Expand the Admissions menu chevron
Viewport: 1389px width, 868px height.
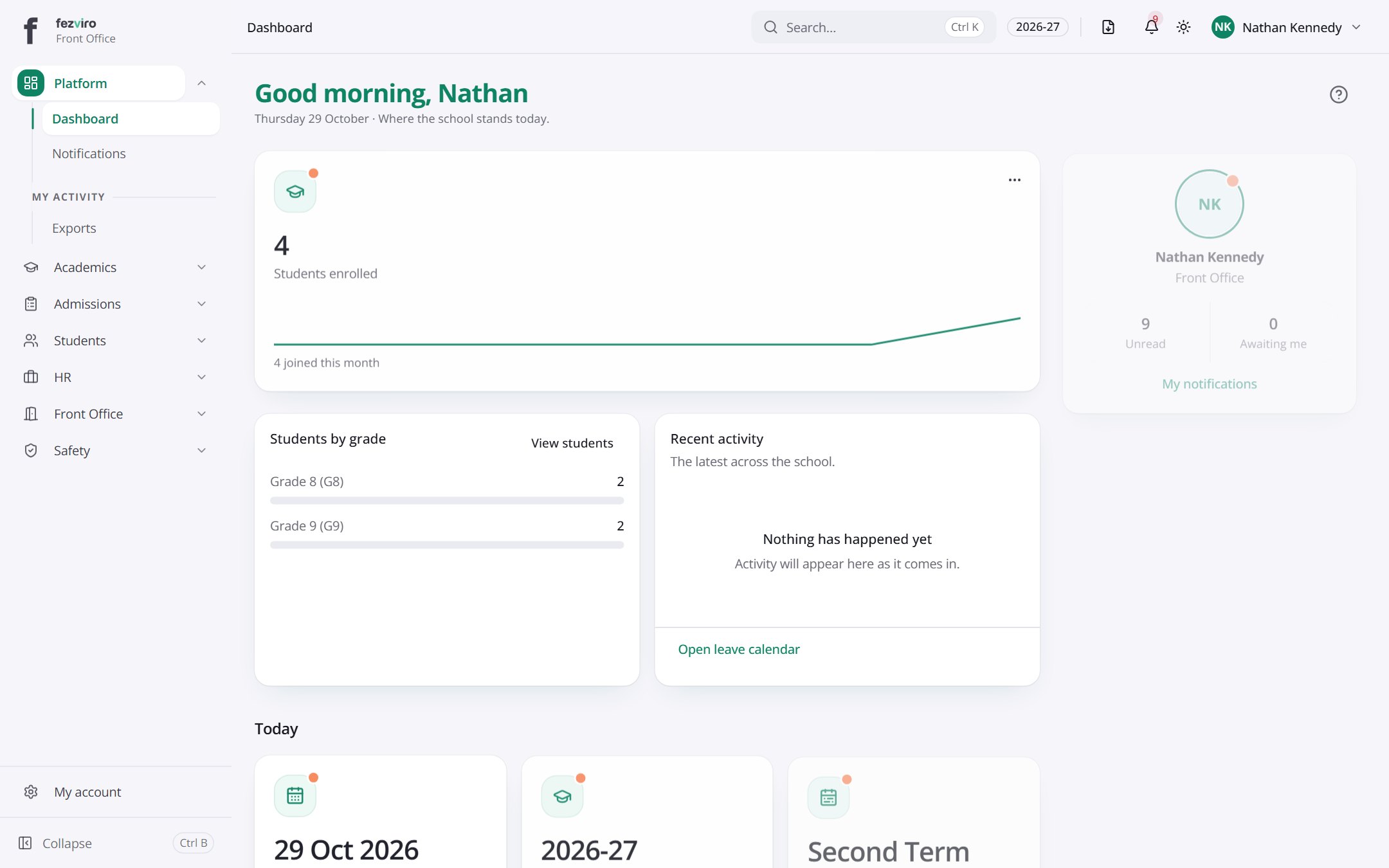pos(201,303)
